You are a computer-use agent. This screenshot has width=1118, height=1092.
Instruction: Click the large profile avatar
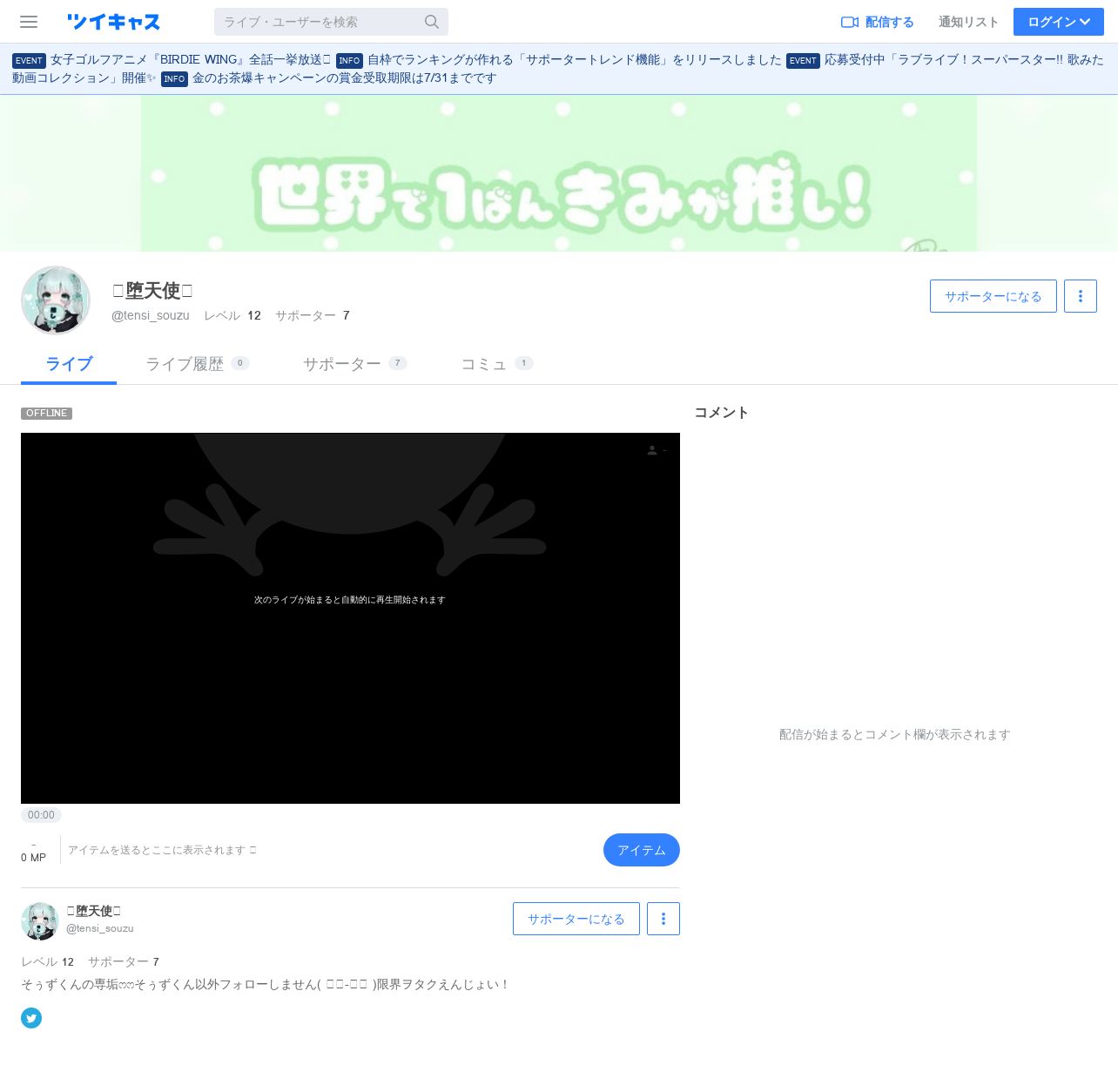pyautogui.click(x=56, y=300)
